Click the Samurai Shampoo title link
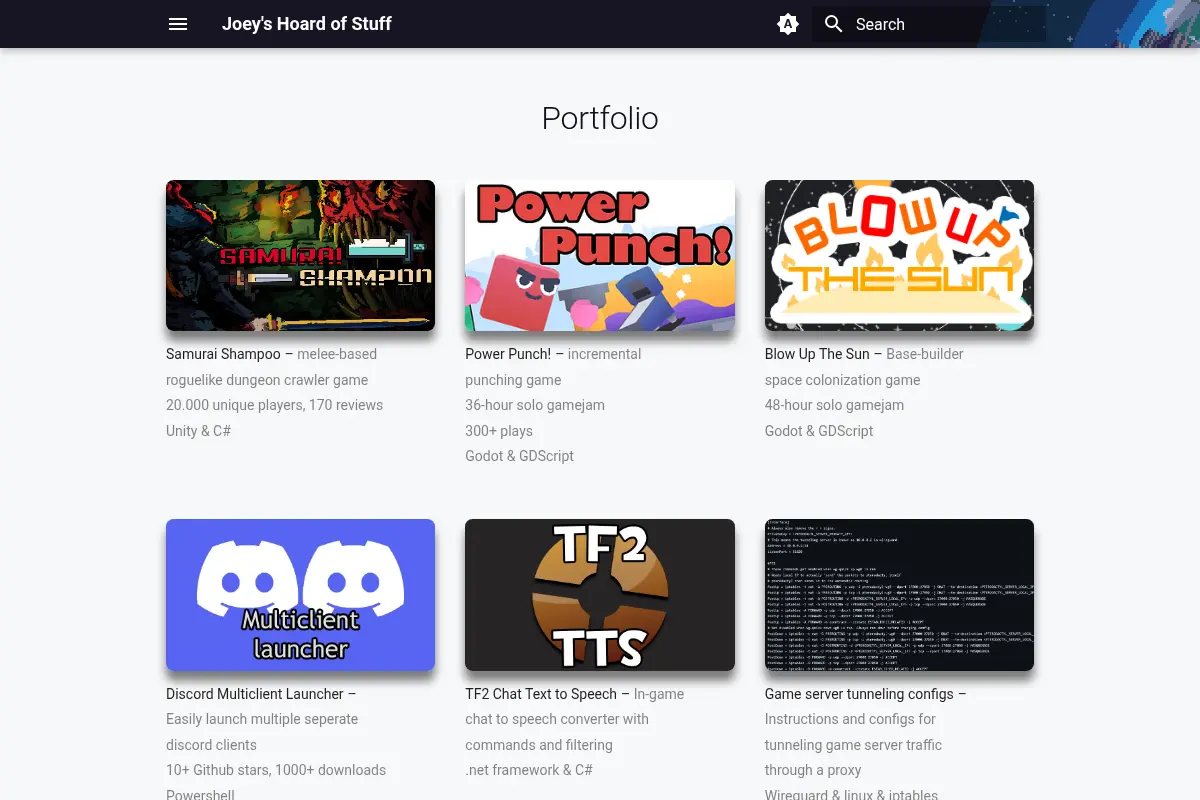The width and height of the screenshot is (1200, 800). pyautogui.click(x=223, y=354)
